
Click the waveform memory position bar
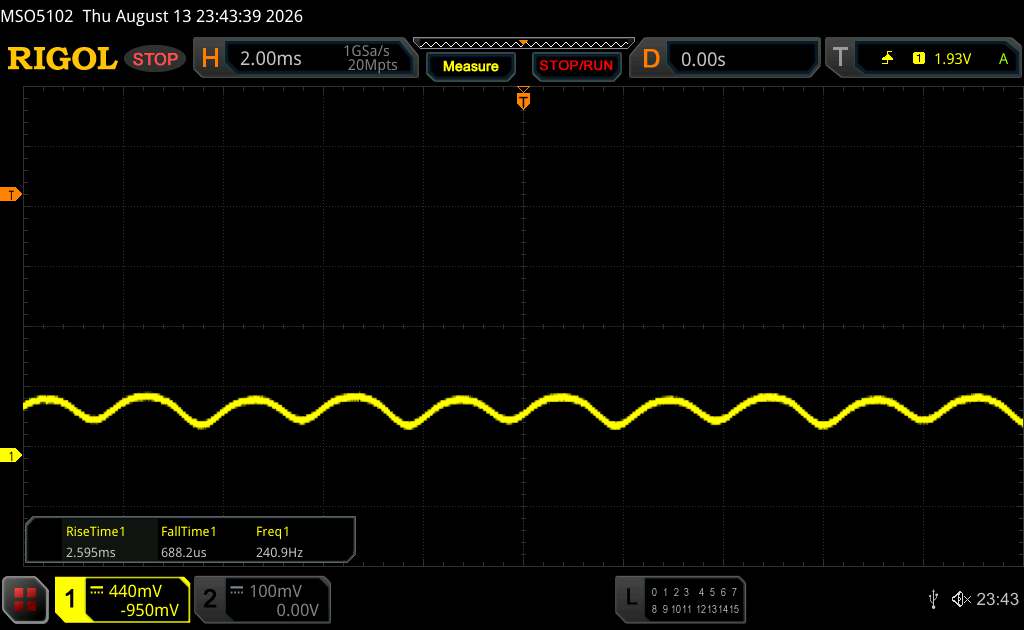coord(524,44)
